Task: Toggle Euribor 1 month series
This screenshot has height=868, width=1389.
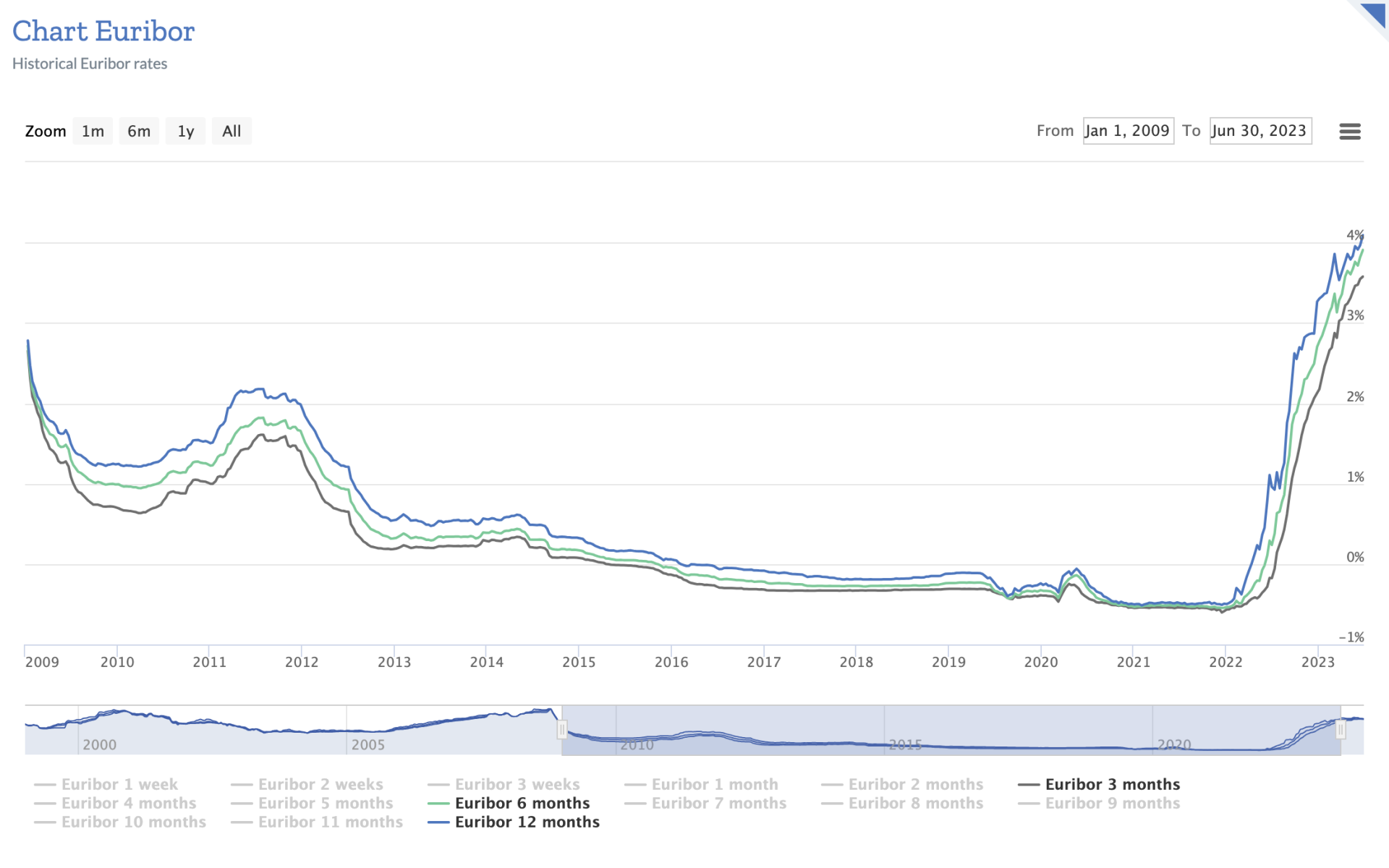Action: click(701, 784)
